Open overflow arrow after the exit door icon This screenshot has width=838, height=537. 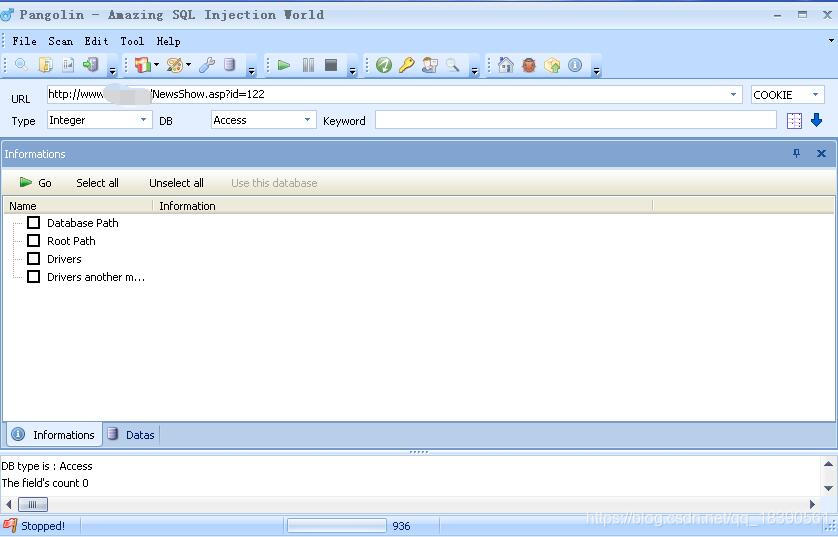coord(112,70)
